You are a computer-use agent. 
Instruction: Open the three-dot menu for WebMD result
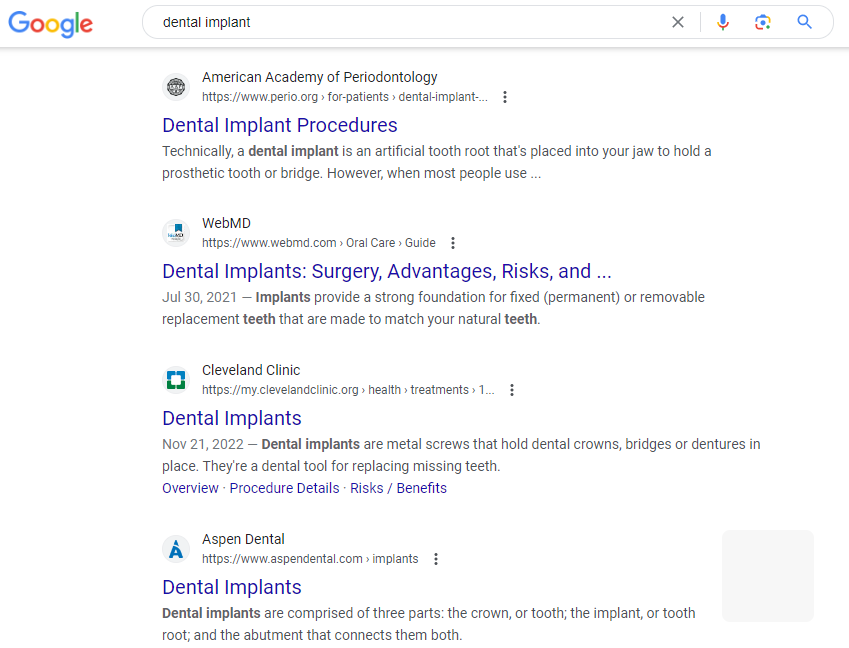[453, 243]
